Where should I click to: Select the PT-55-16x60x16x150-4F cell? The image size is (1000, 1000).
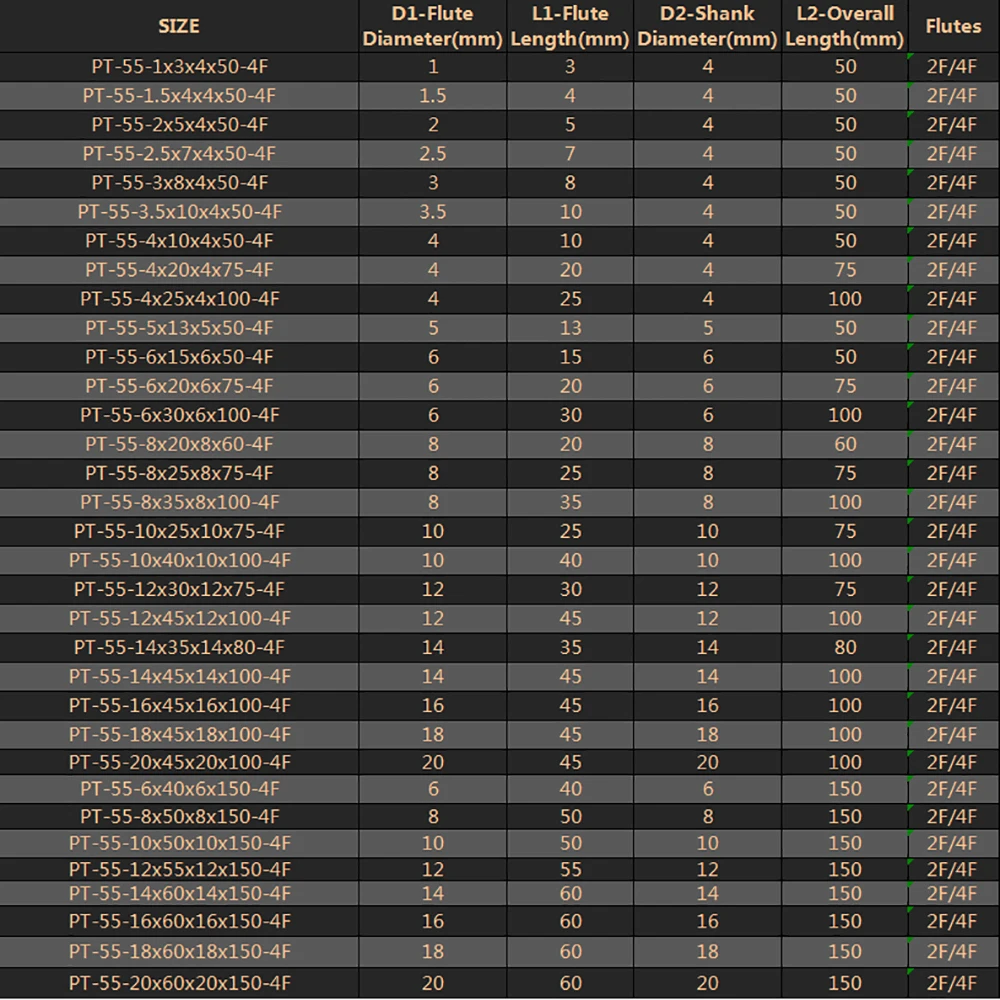tap(179, 921)
